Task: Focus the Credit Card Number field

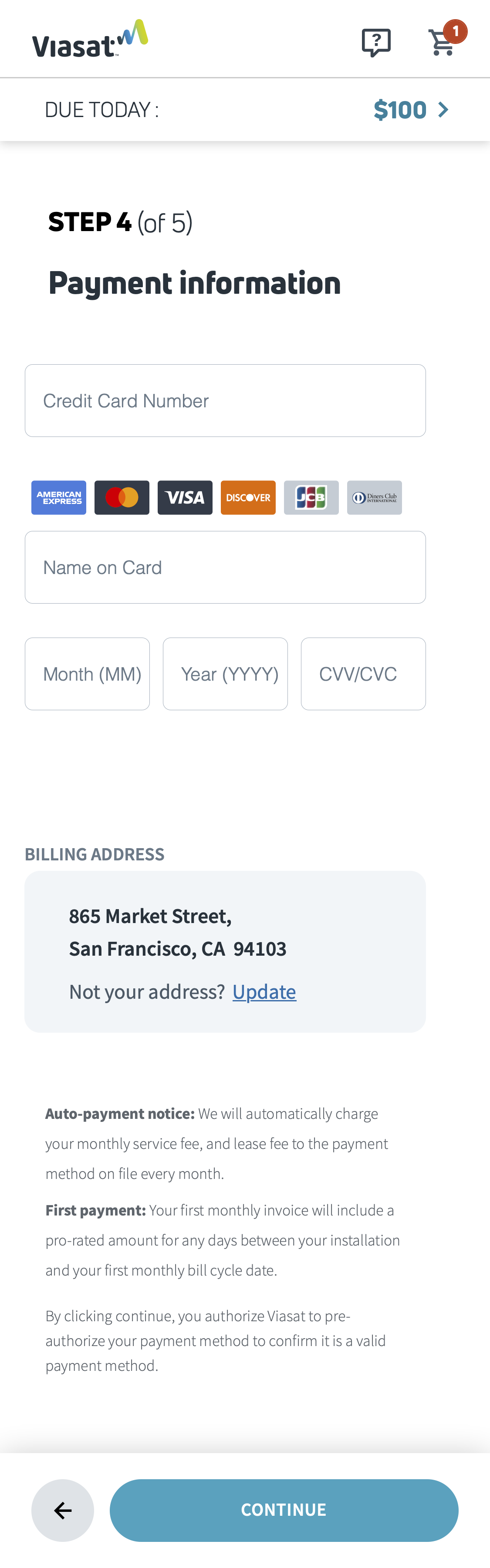Action: pyautogui.click(x=225, y=400)
